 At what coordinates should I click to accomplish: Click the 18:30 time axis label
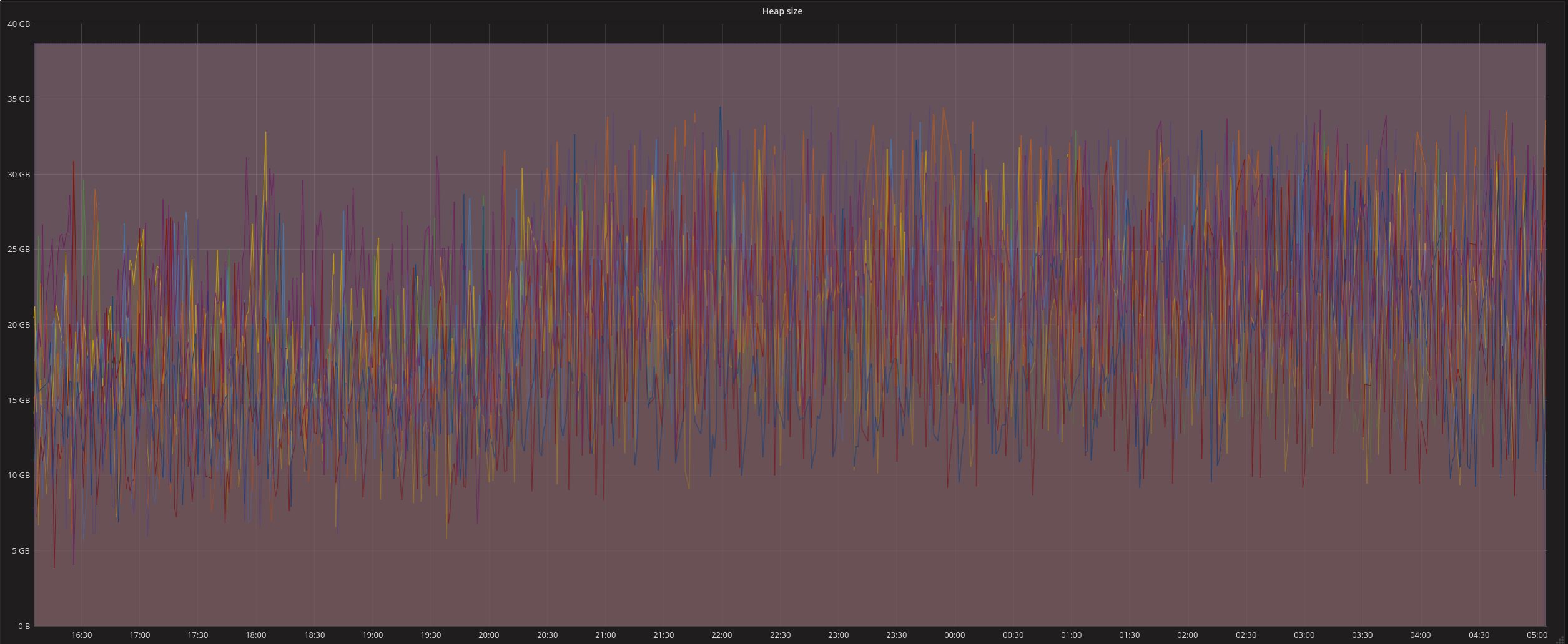314,635
